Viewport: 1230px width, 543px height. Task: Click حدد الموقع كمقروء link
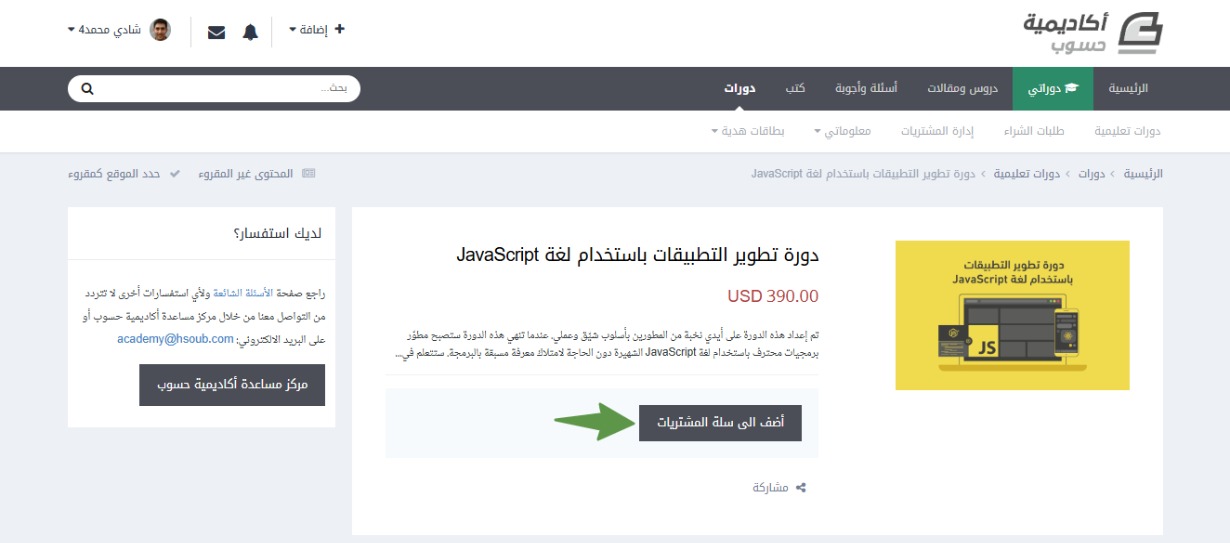[125, 173]
